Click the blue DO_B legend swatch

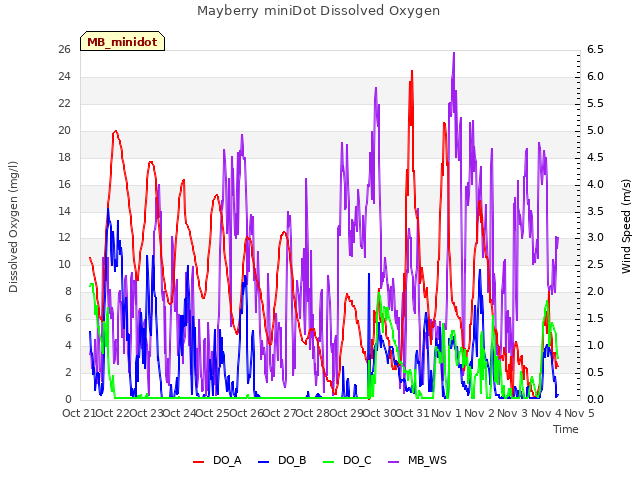click(x=263, y=462)
